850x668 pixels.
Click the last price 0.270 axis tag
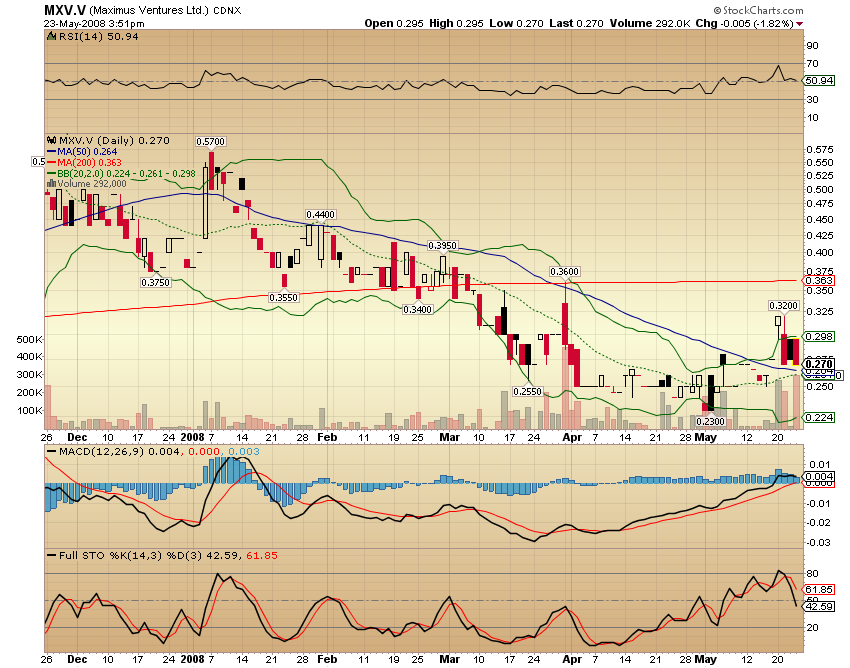point(819,364)
